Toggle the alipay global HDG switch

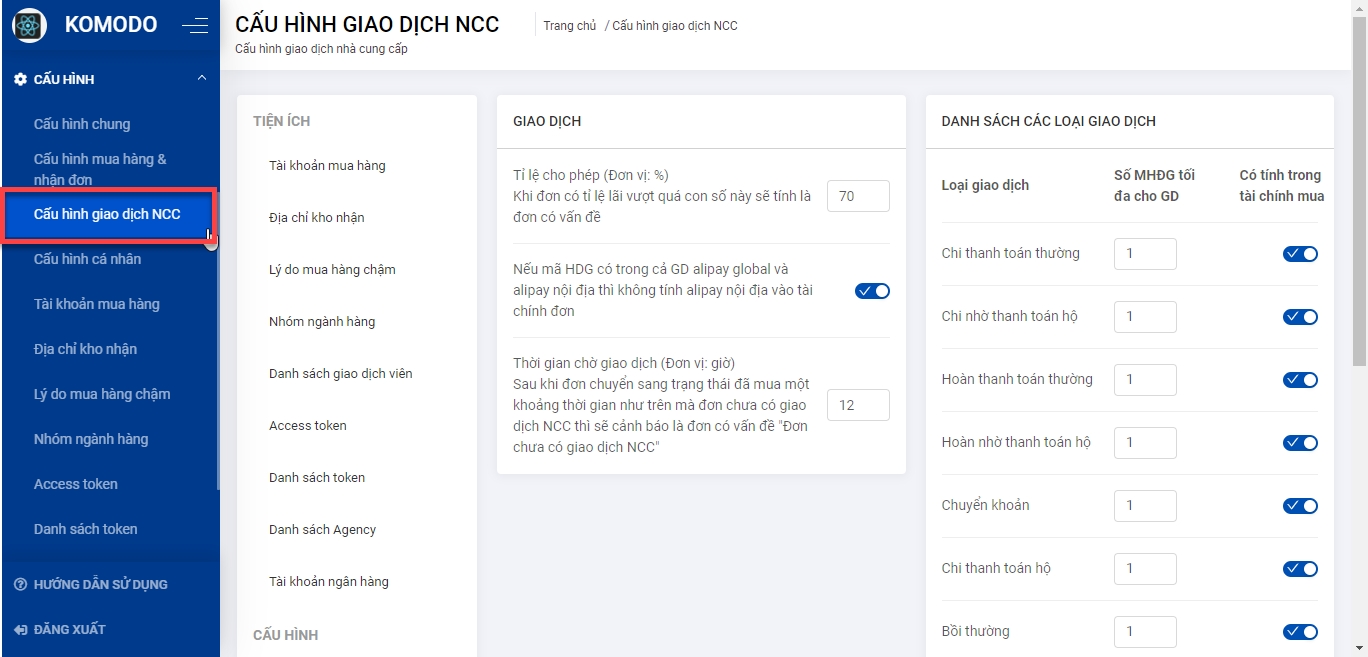pos(872,291)
